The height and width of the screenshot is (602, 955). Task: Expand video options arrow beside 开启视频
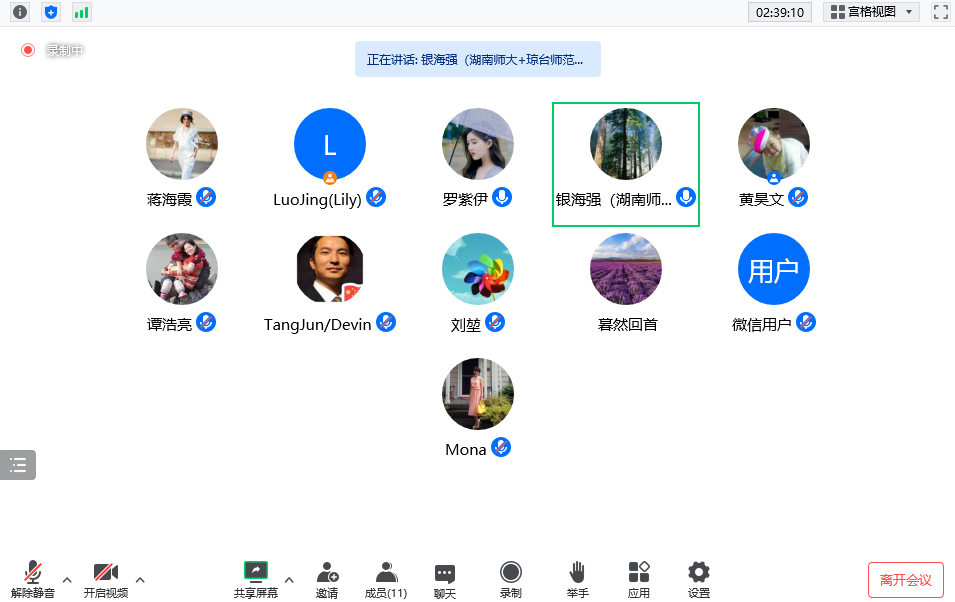pyautogui.click(x=140, y=579)
